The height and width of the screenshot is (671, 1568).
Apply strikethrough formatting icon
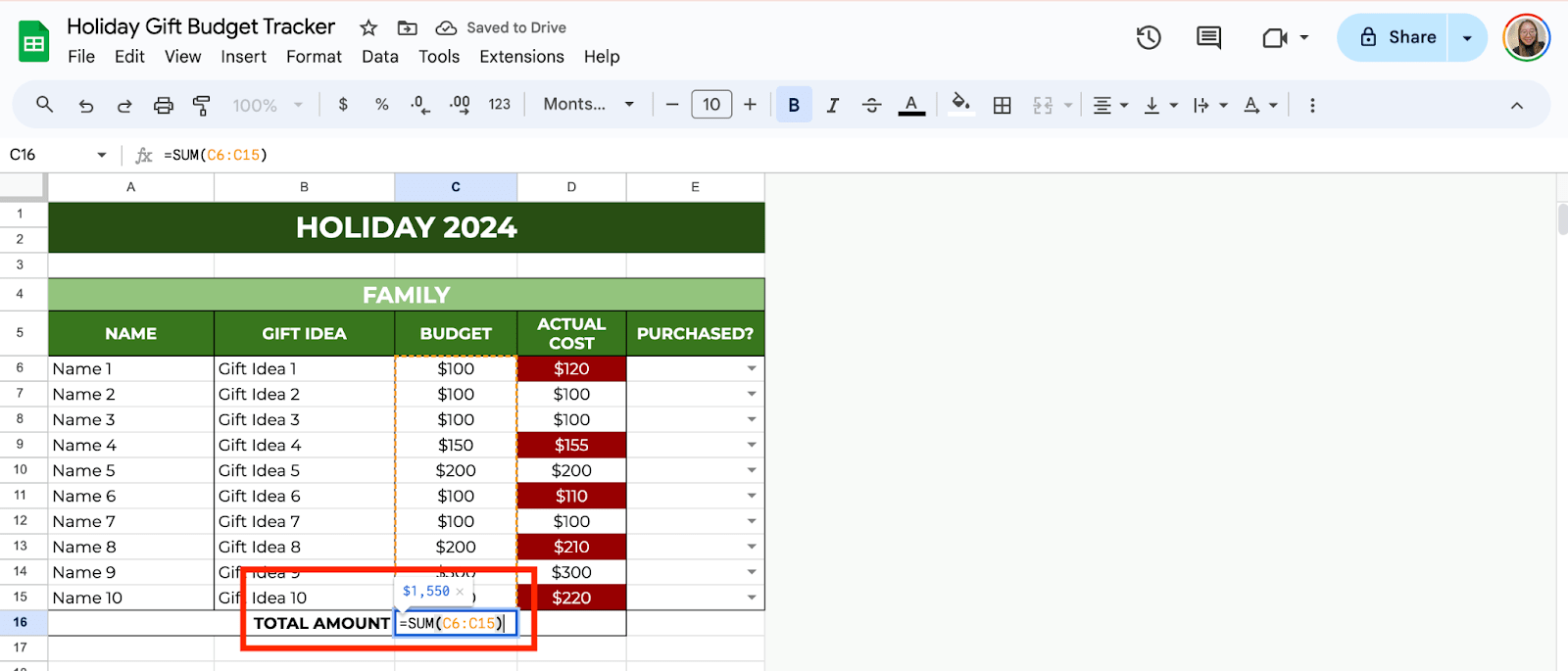(x=871, y=105)
